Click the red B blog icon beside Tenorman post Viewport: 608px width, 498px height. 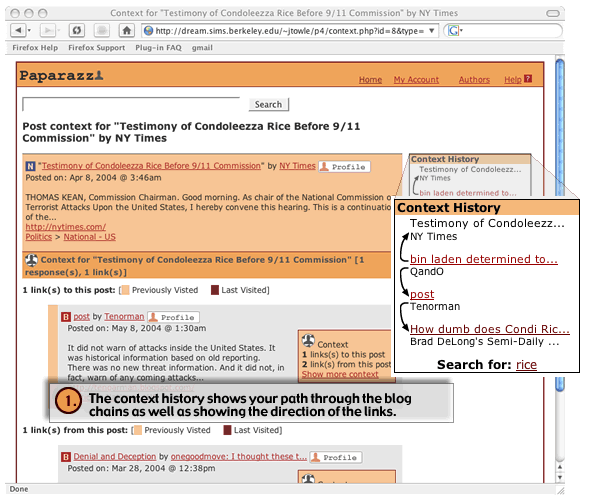point(66,317)
